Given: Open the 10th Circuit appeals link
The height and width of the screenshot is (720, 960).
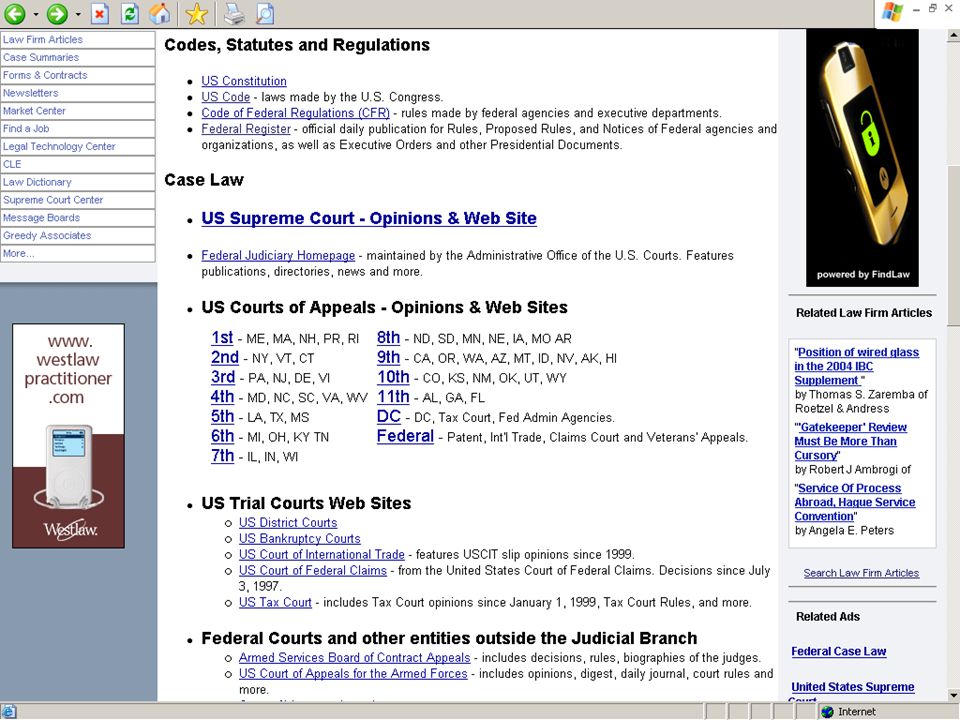Looking at the screenshot, I should point(393,377).
